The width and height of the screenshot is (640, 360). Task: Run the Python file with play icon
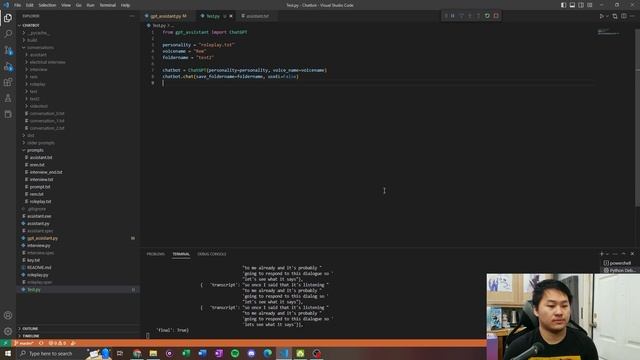601,16
